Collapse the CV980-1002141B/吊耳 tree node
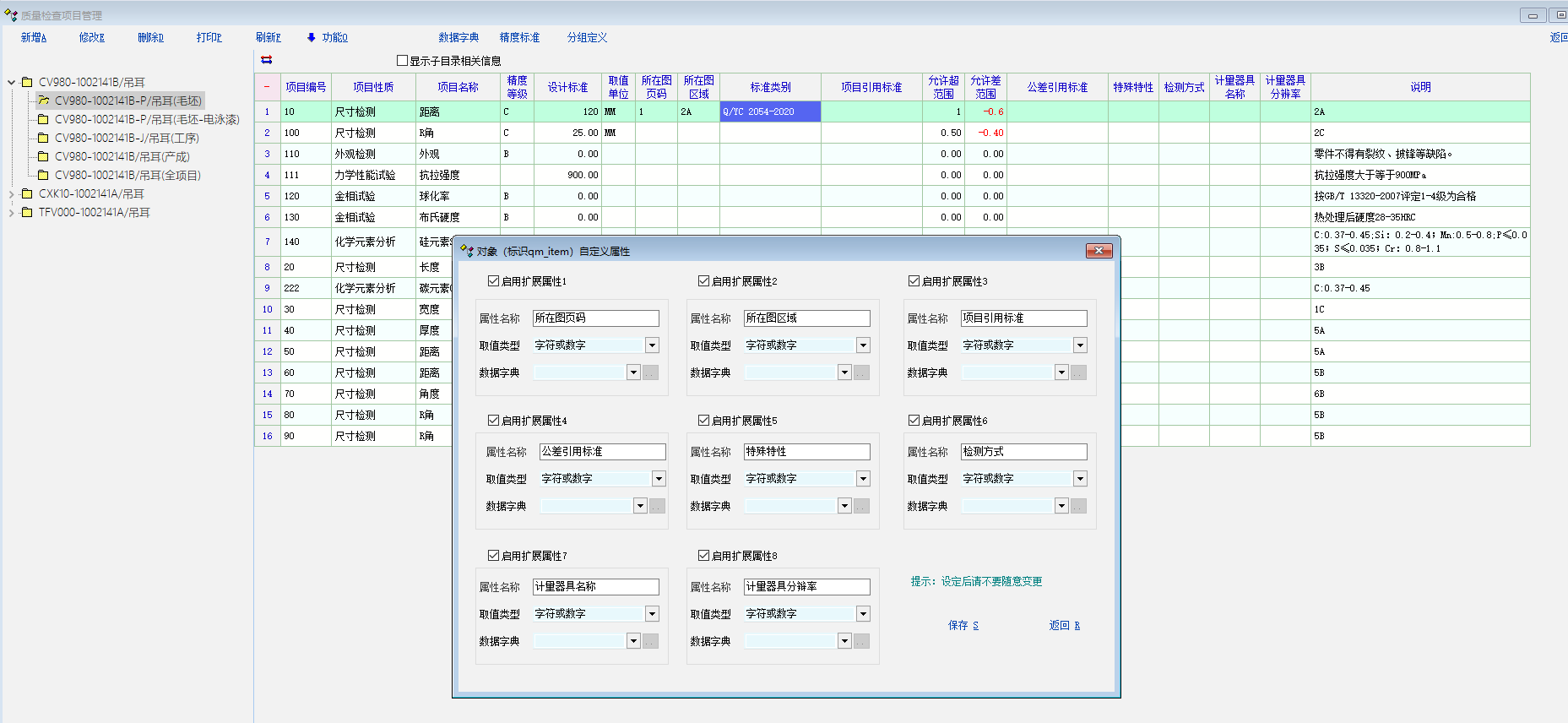Viewport: 1568px width, 723px height. pyautogui.click(x=12, y=82)
